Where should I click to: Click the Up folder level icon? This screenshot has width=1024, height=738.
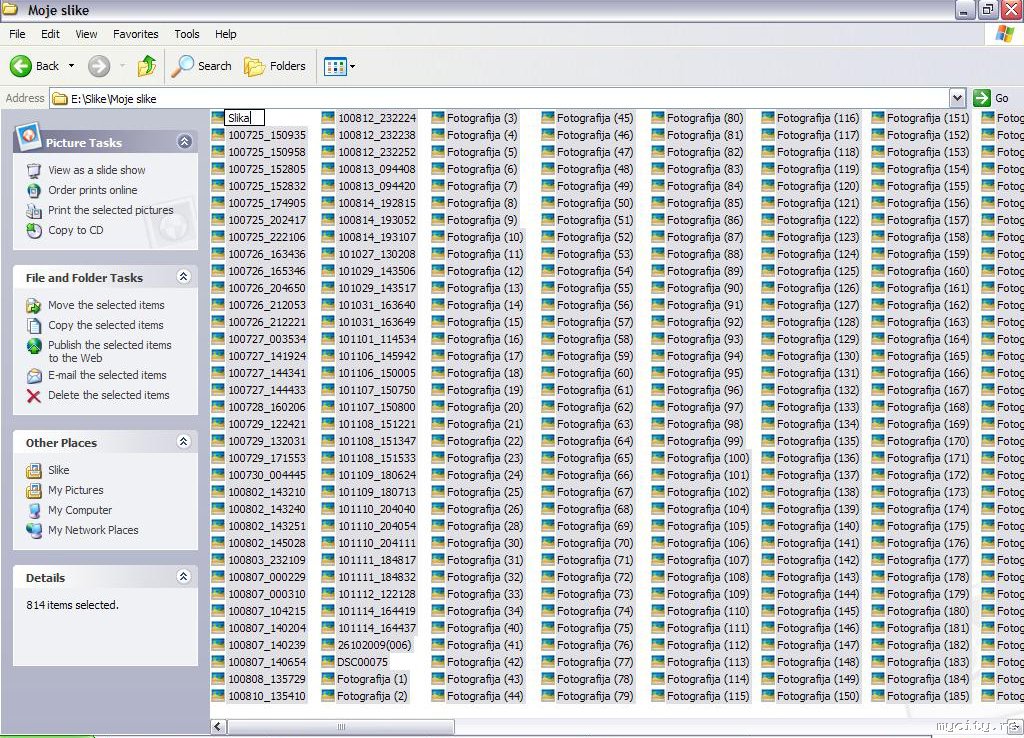147,66
